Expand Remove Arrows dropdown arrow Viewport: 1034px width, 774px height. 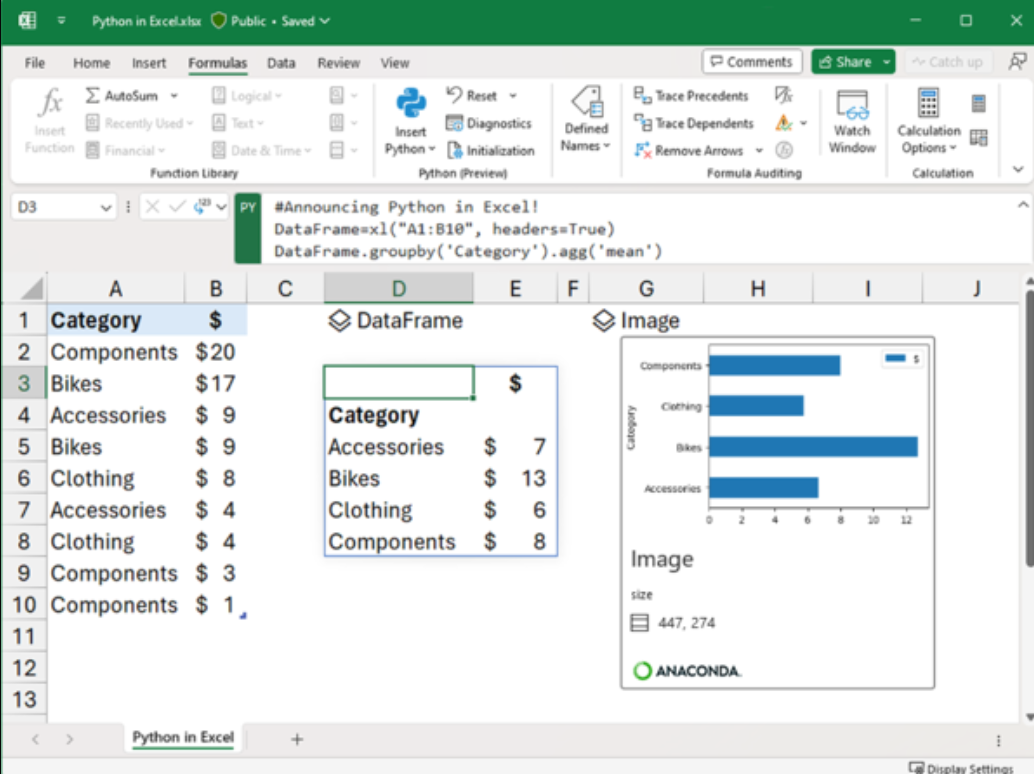[759, 151]
